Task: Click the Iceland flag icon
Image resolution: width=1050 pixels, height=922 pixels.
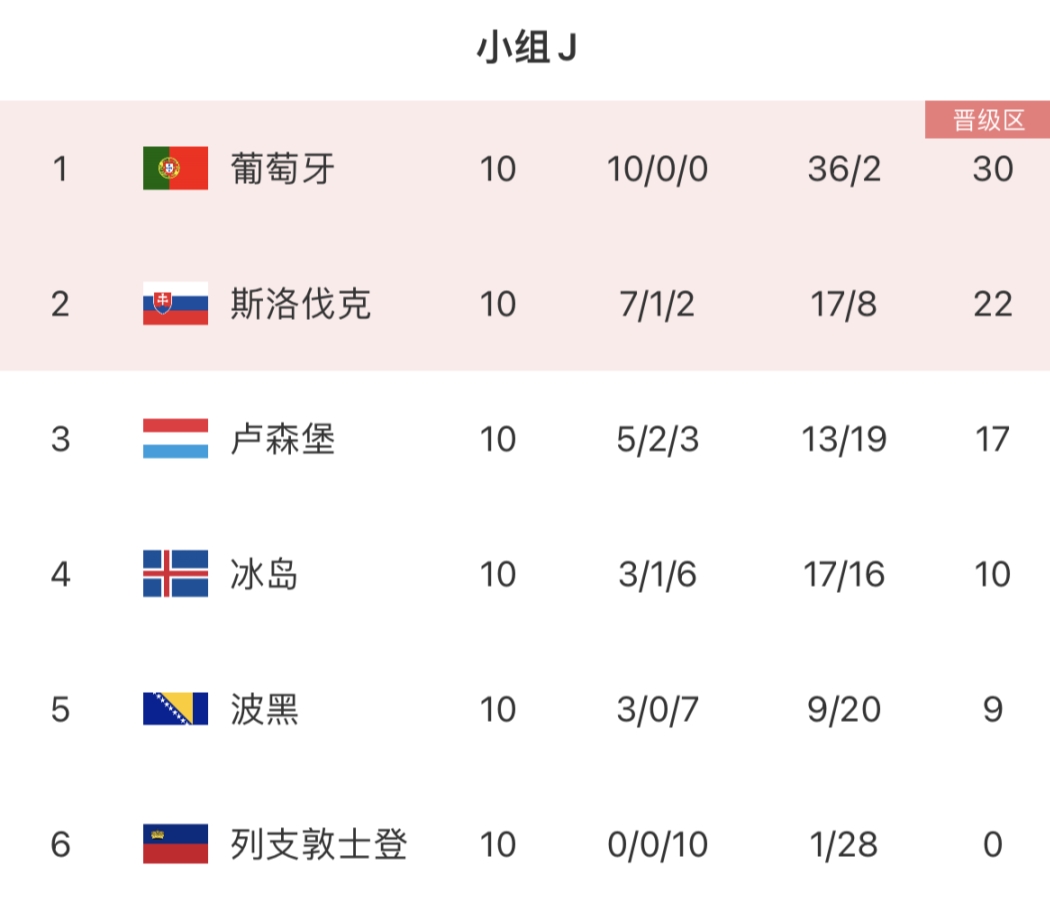Action: point(175,574)
